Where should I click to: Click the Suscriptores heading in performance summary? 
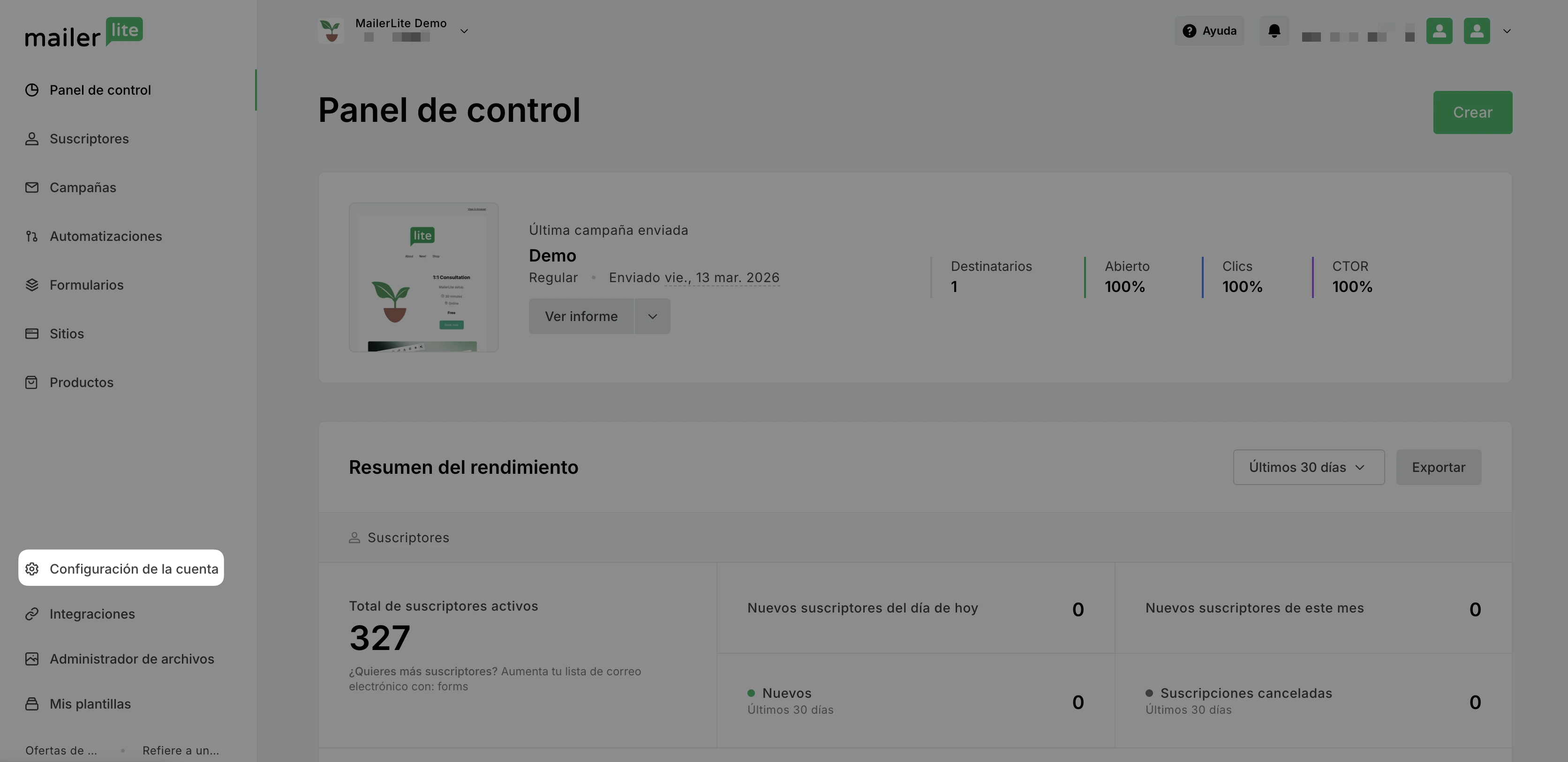coord(408,538)
